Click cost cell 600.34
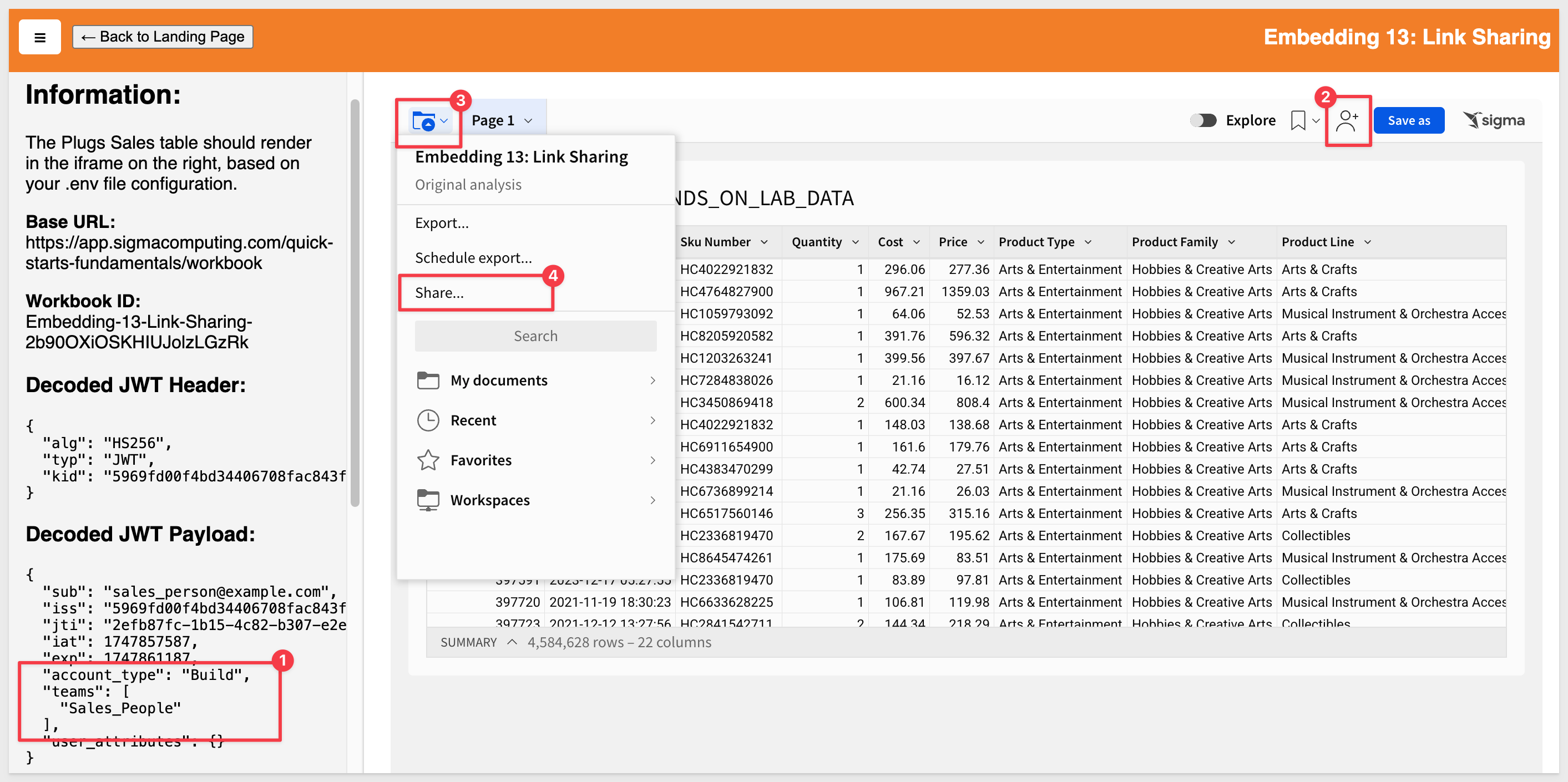The image size is (1568, 782). point(899,402)
